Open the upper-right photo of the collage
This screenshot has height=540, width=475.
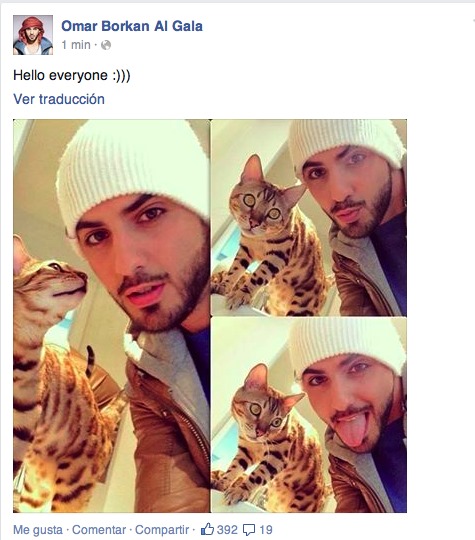(309, 218)
